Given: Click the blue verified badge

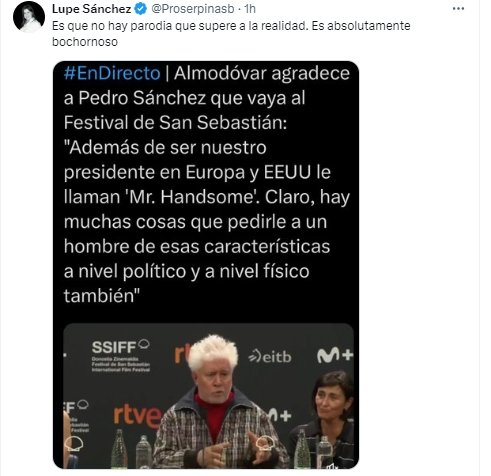Looking at the screenshot, I should [x=140, y=9].
